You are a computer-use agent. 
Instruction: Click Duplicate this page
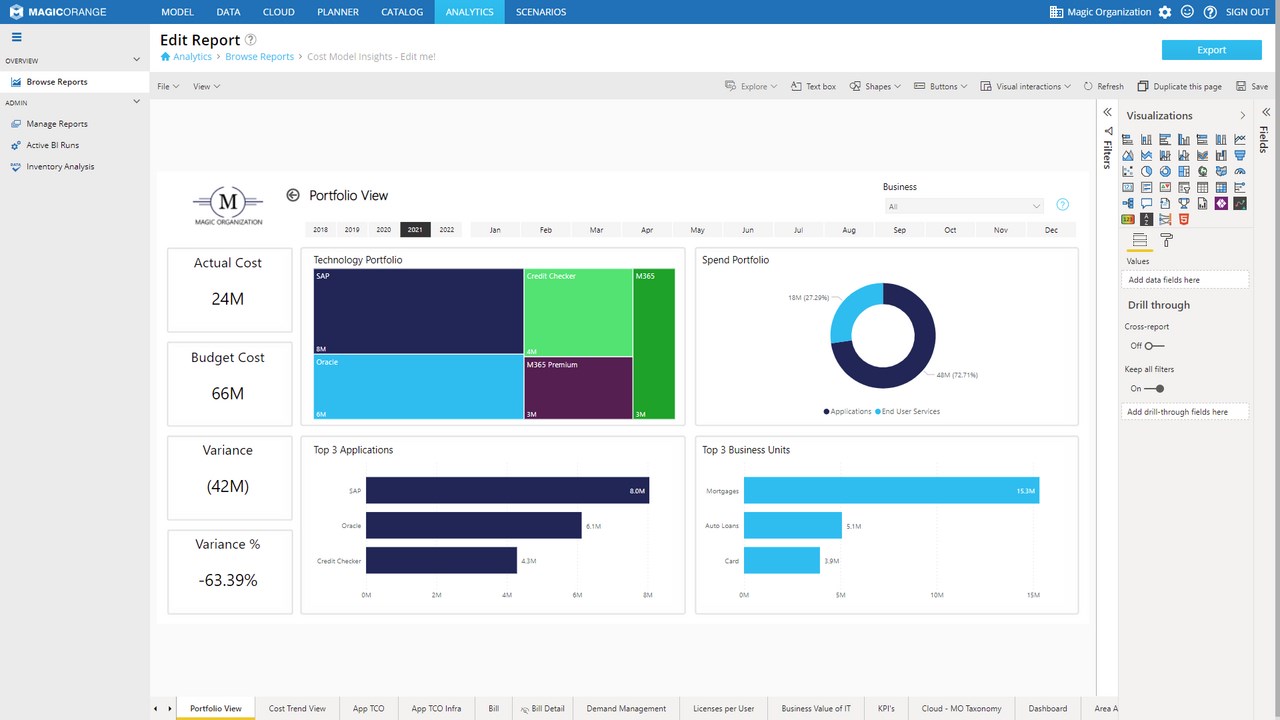1180,86
